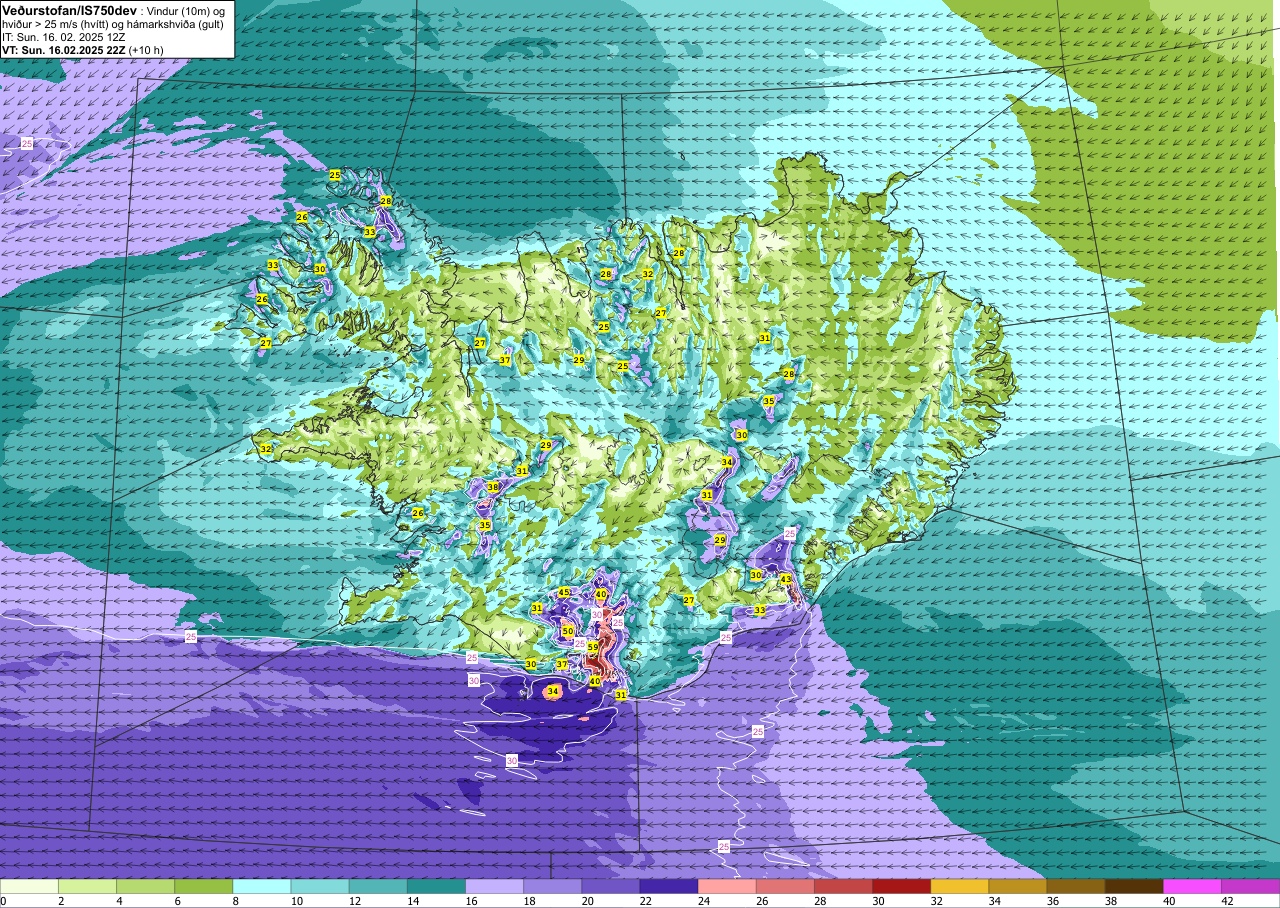
Task: Click the 36–38 brown legend swatch
Action: (1076, 886)
